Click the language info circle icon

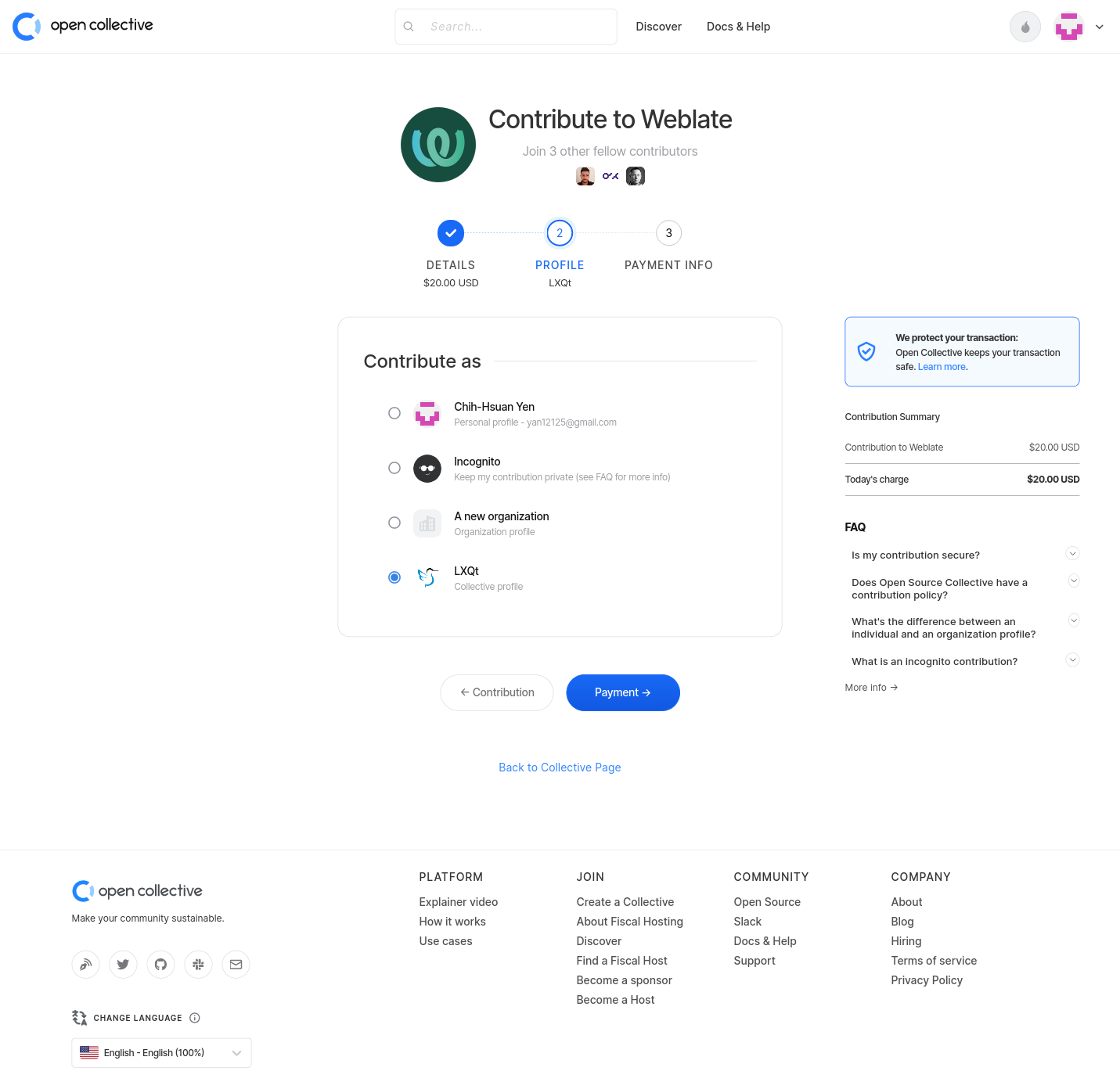click(195, 1018)
